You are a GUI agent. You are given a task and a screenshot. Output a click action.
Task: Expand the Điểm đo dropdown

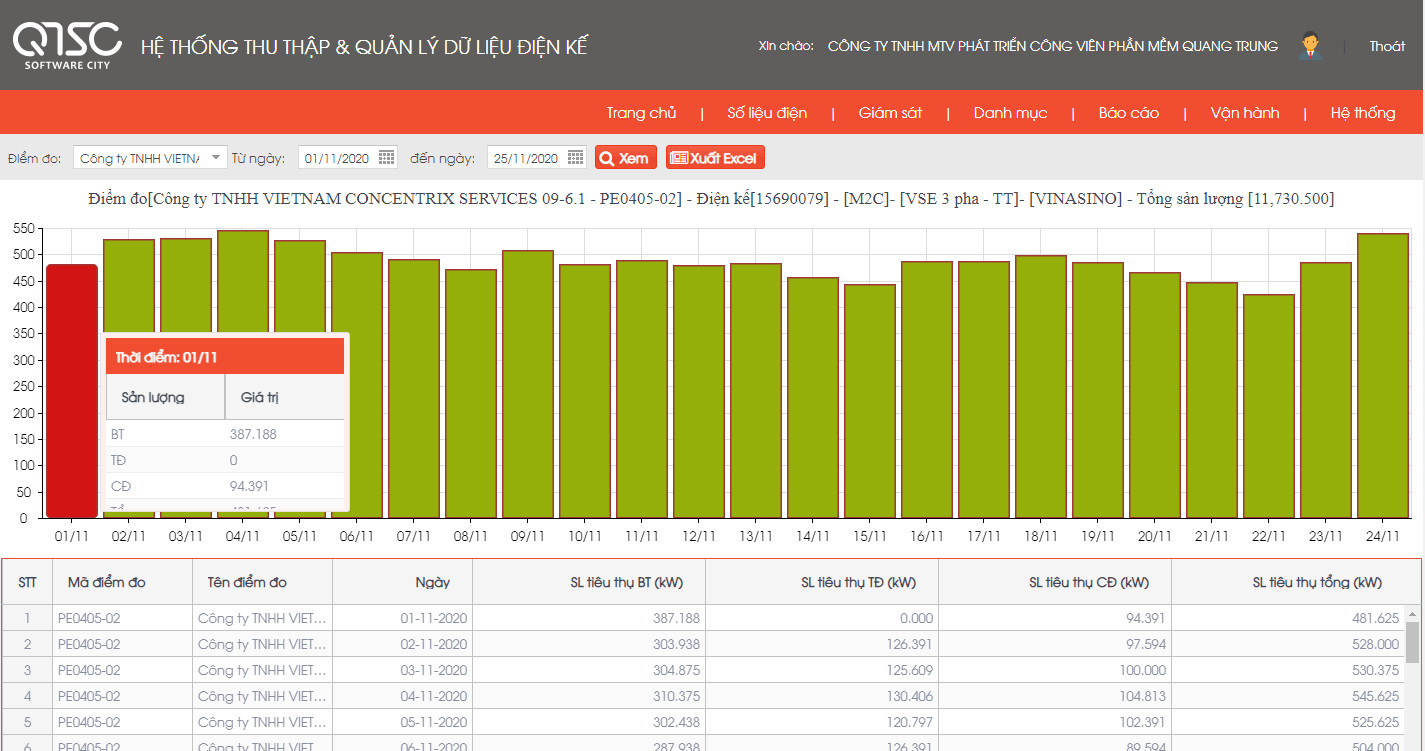218,158
